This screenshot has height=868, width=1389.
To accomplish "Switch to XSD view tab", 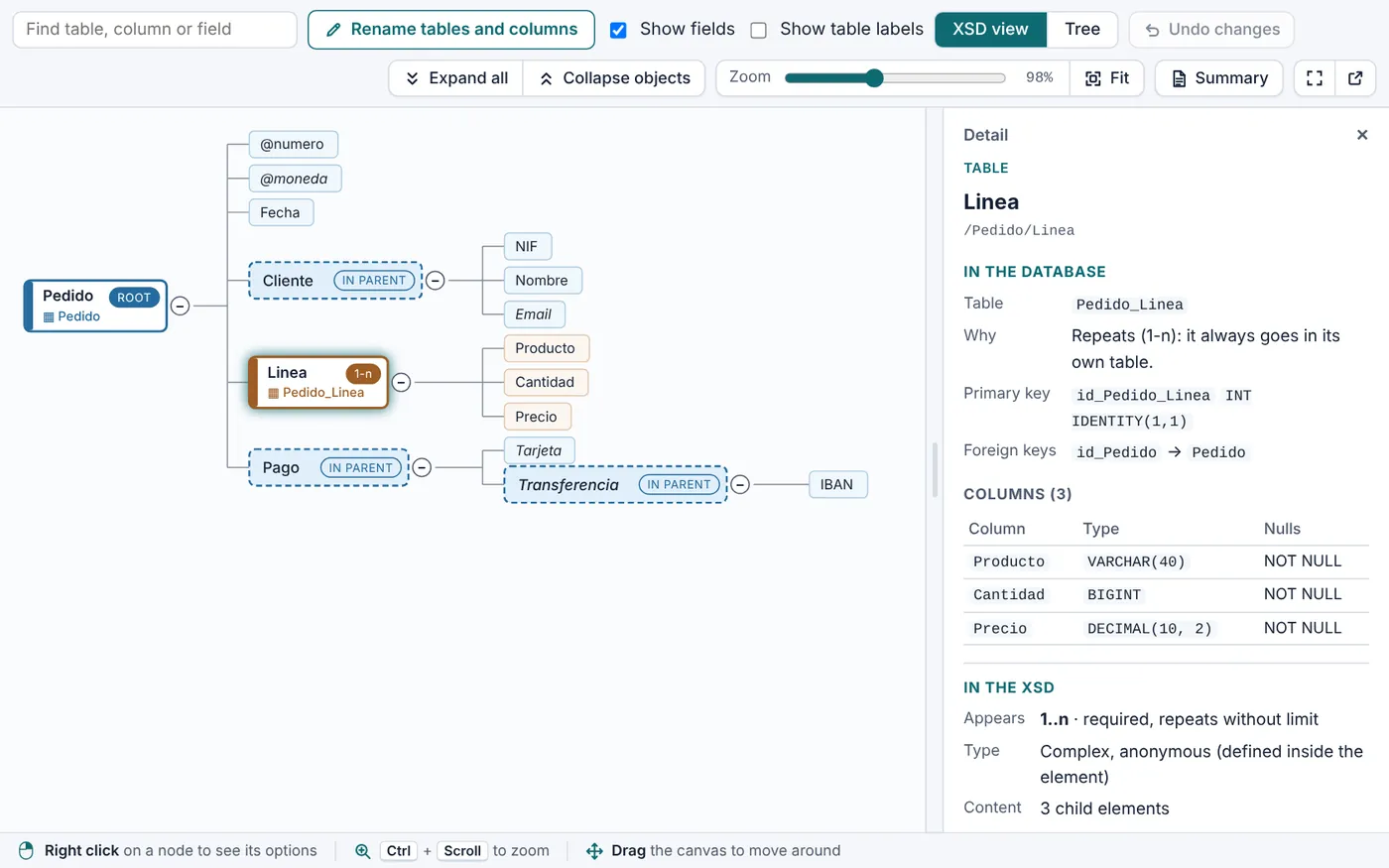I will click(x=990, y=29).
